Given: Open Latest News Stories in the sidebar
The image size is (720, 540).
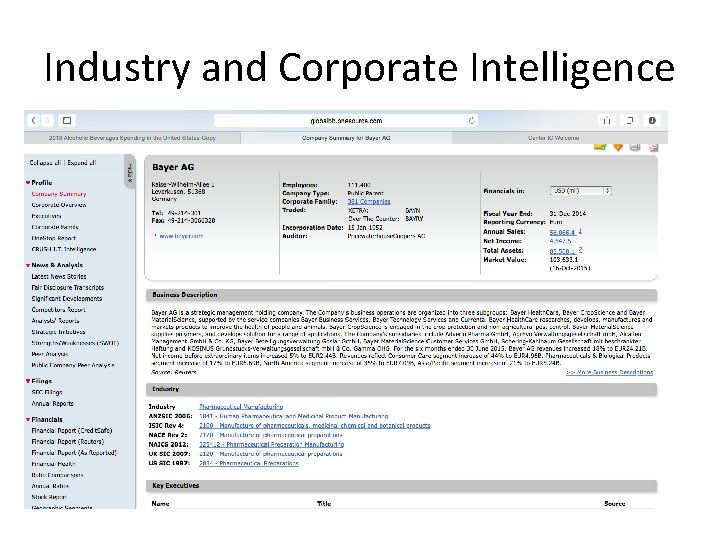Looking at the screenshot, I should 59,276.
